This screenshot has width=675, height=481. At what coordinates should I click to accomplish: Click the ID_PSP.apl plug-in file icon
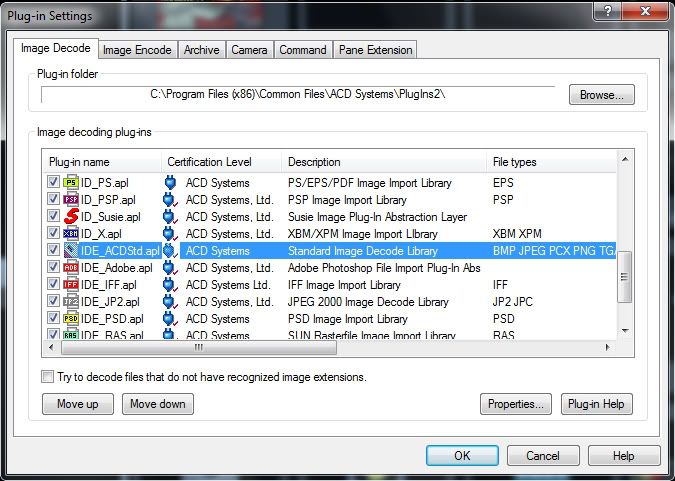71,200
